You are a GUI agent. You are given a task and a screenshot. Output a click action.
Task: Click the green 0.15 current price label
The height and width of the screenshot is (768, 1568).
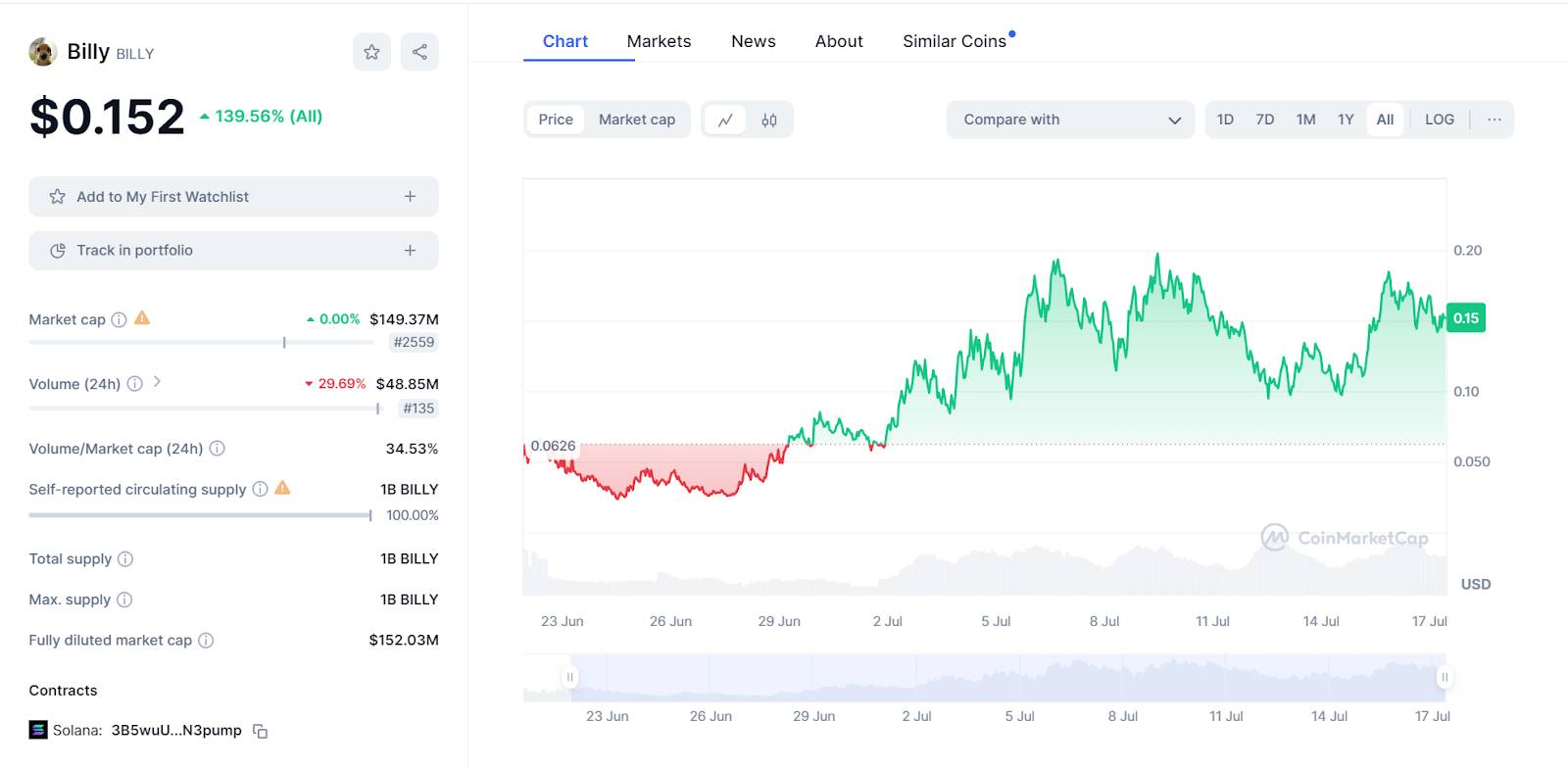point(1466,318)
